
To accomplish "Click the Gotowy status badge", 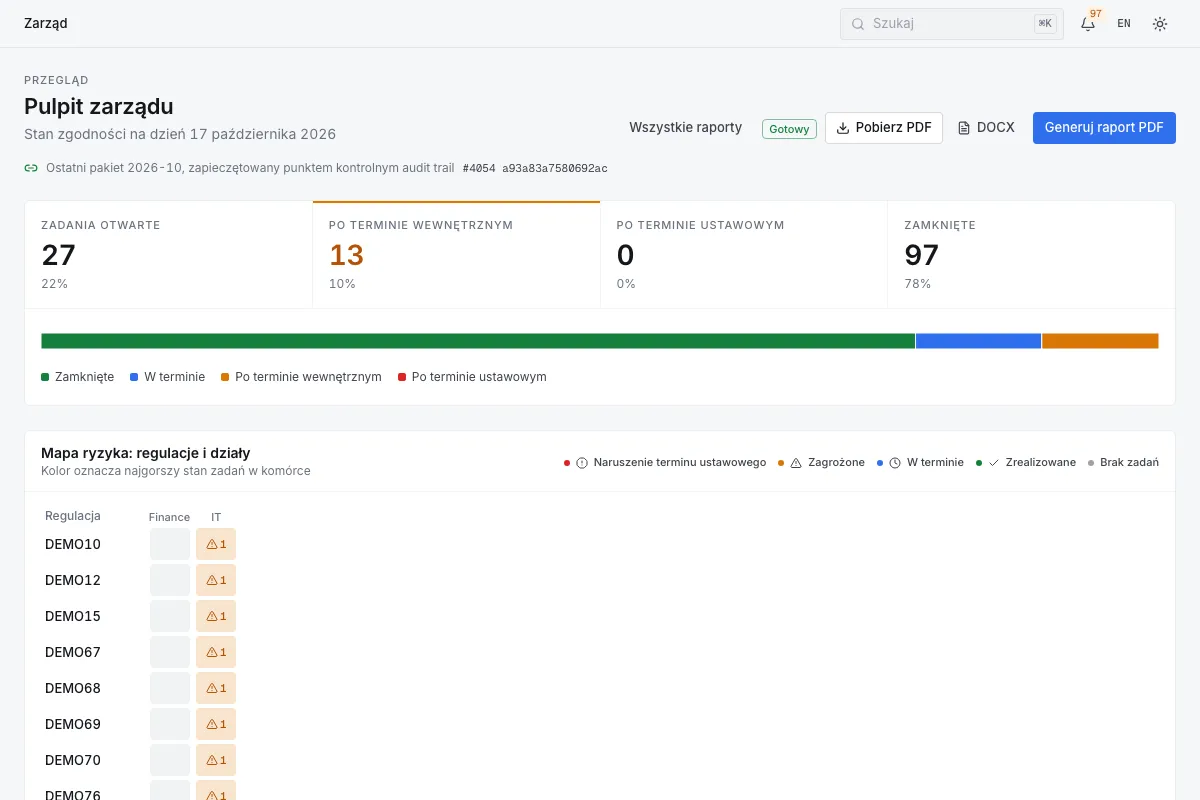I will (790, 129).
